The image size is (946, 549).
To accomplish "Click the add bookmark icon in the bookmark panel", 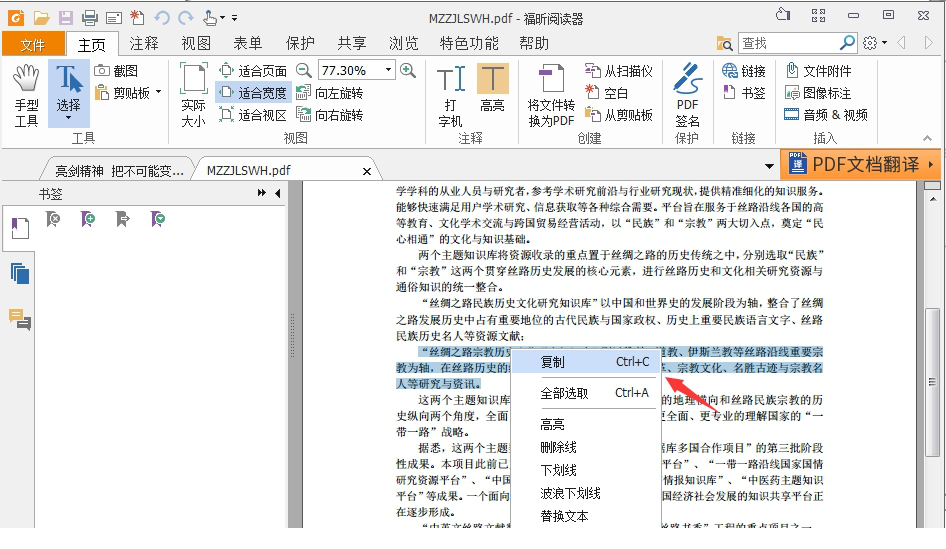I will tap(89, 219).
